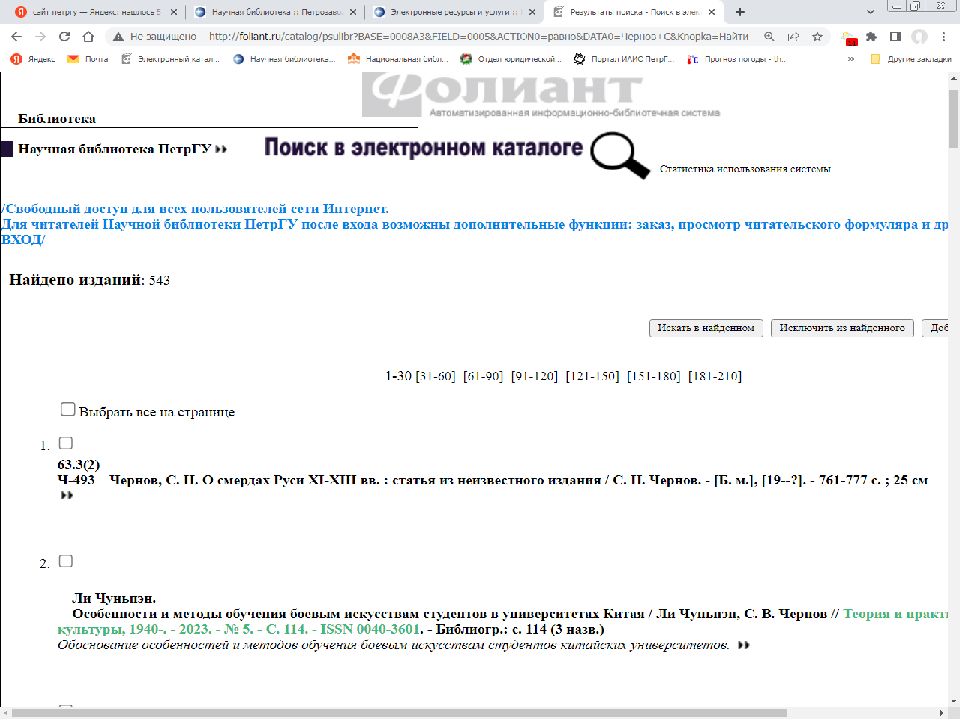Viewport: 960px width, 720px height.
Task: Click the magnifying glass search icon
Action: 620,155
